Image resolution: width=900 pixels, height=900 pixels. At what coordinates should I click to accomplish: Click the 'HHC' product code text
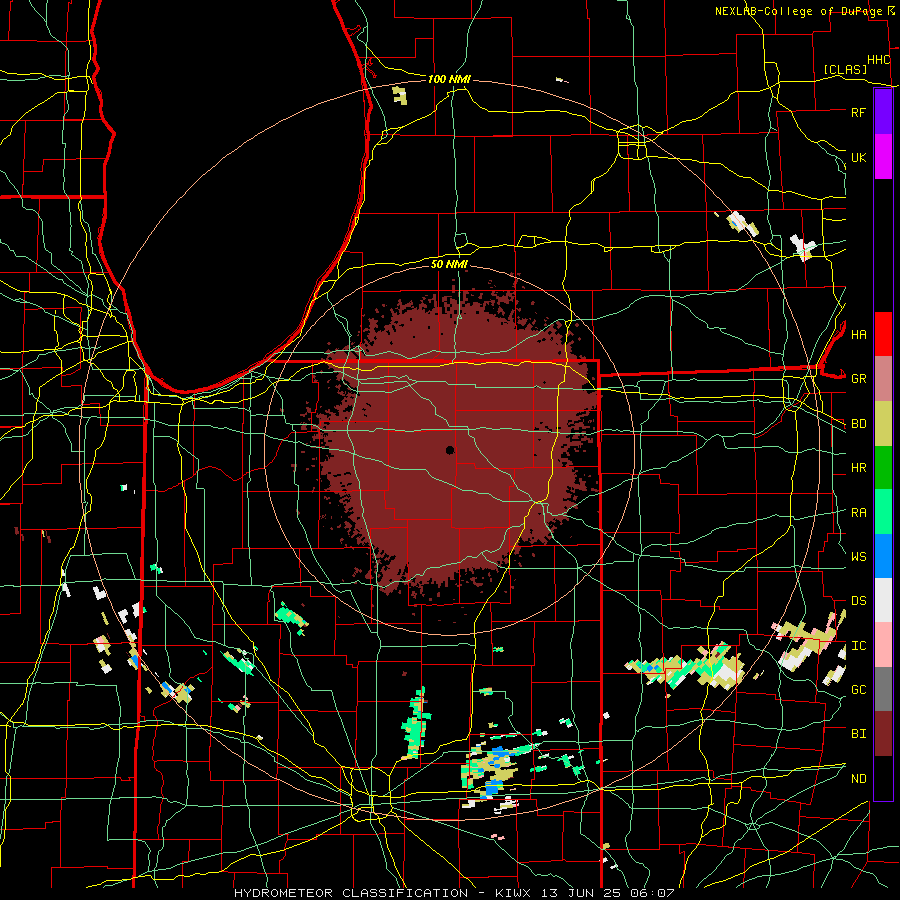pos(878,60)
